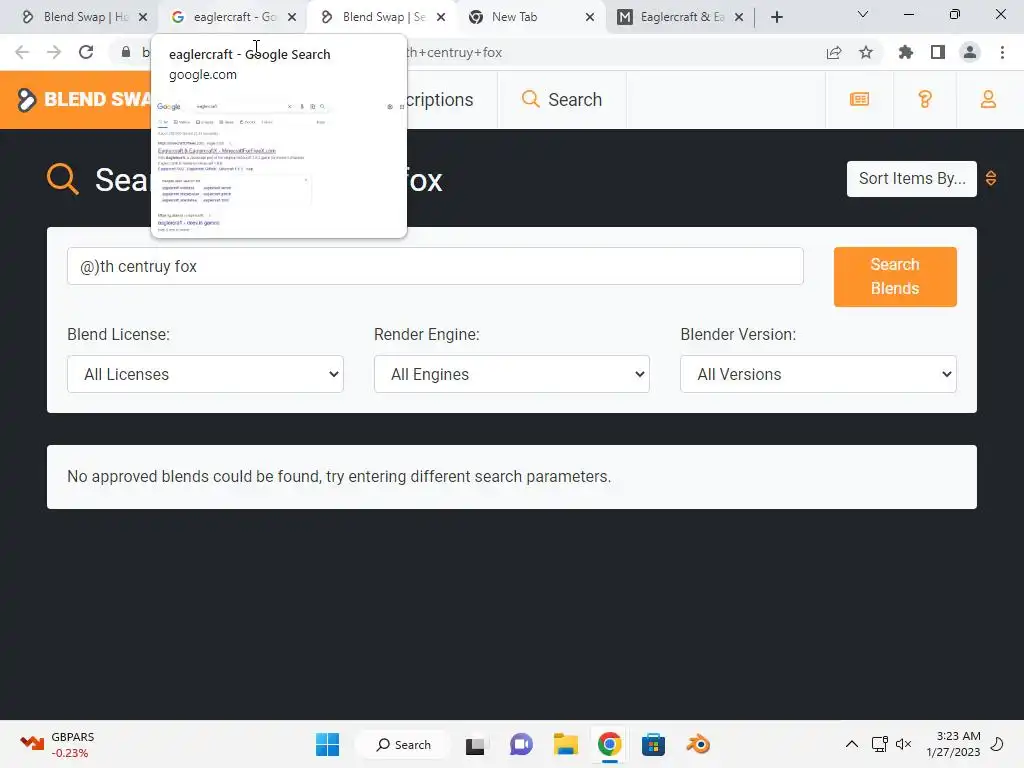This screenshot has width=1024, height=768.
Task: Toggle the muted speaker tray icon
Action: point(903,744)
